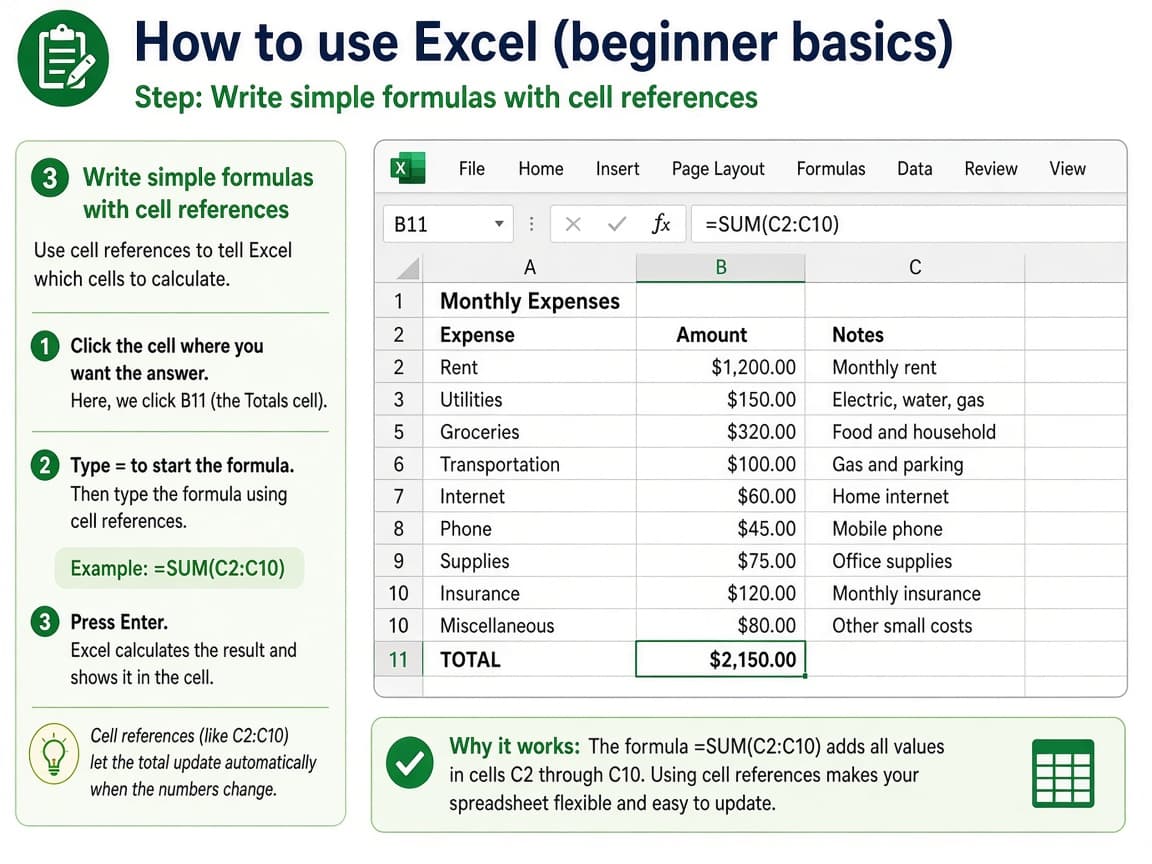Select the Supplies cell

tap(530, 561)
